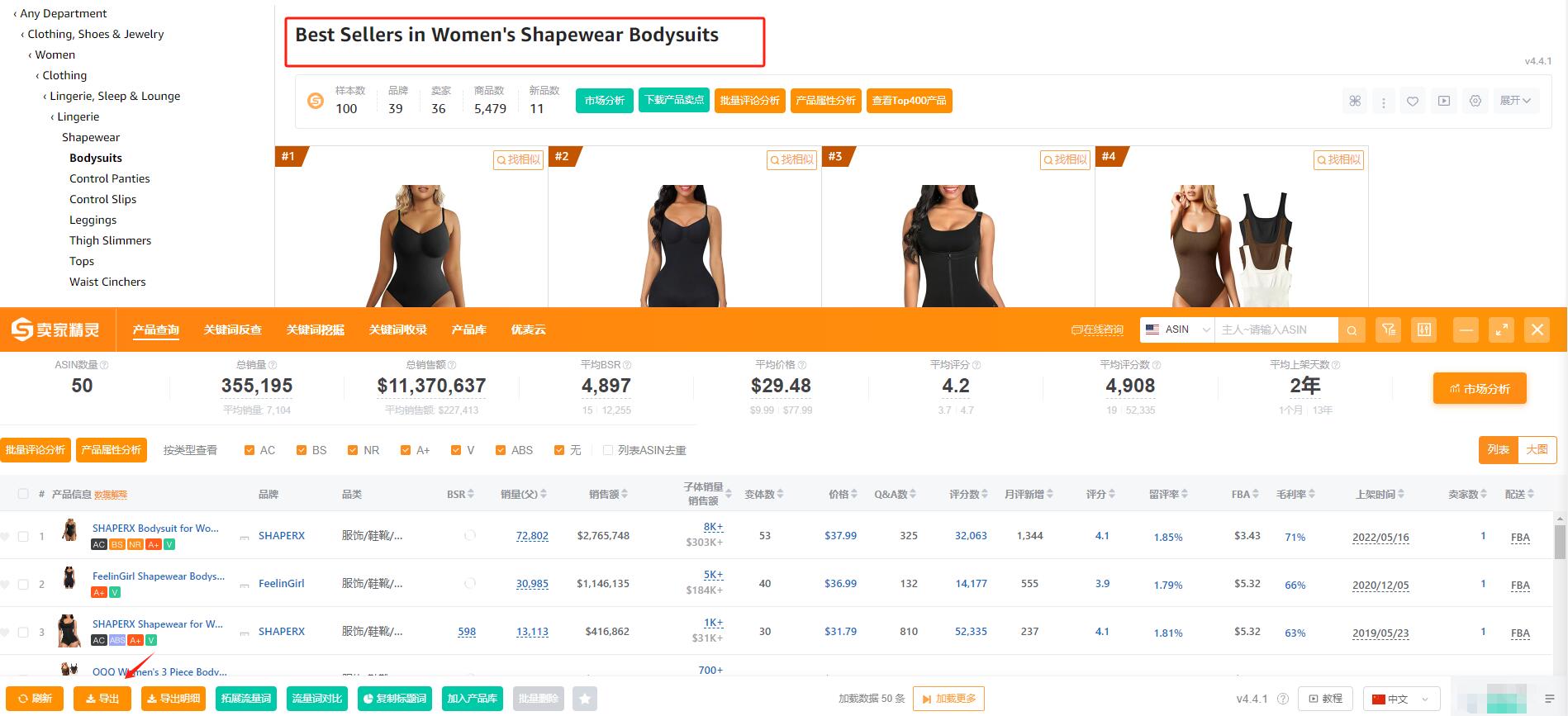Toggle the A+ type checkbox
This screenshot has height=716, width=1568.
click(405, 450)
